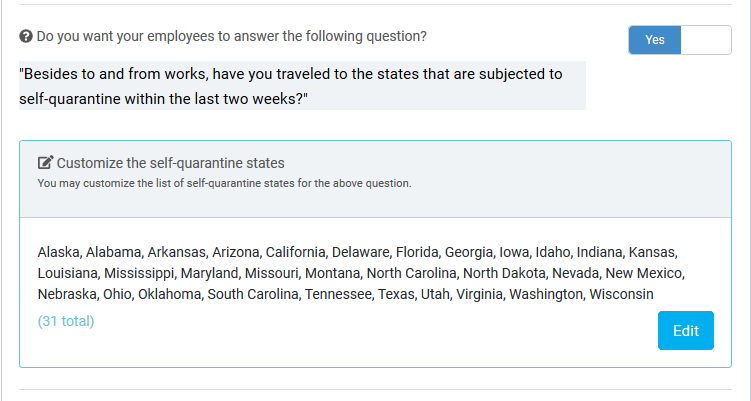Click on Louisiana in the list

coord(68,273)
